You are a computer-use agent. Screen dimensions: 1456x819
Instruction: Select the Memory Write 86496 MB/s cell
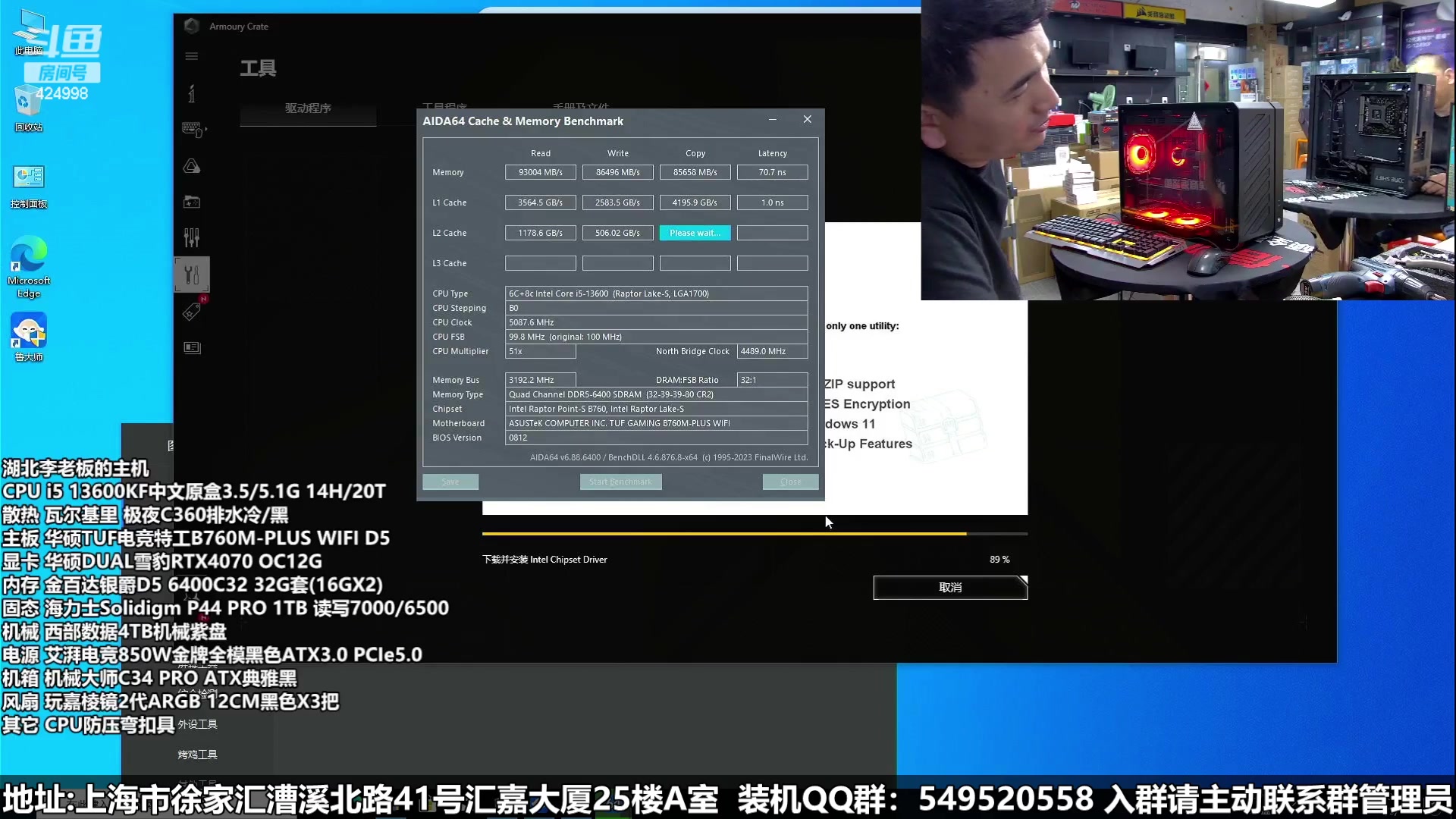click(618, 172)
